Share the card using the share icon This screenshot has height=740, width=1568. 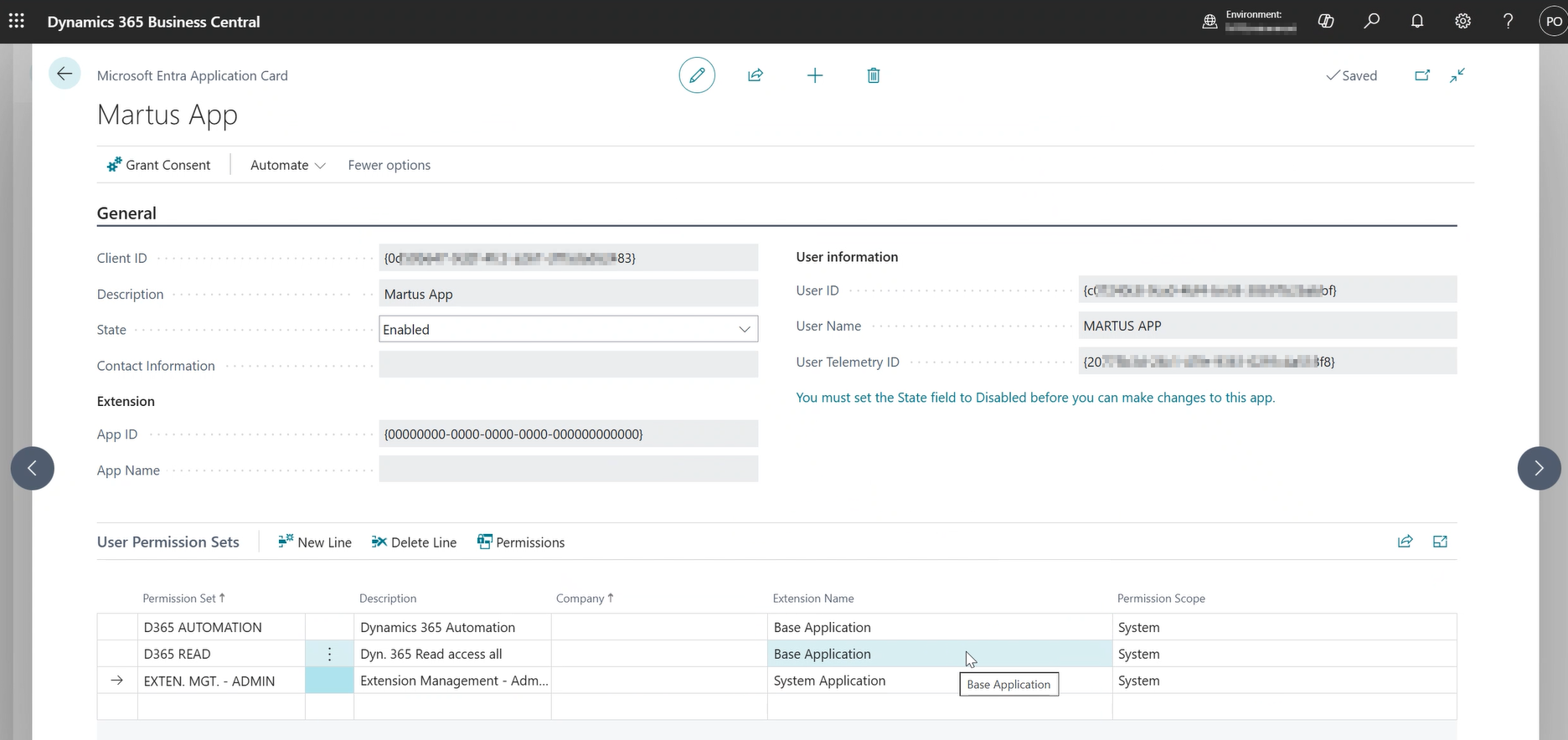tap(756, 75)
